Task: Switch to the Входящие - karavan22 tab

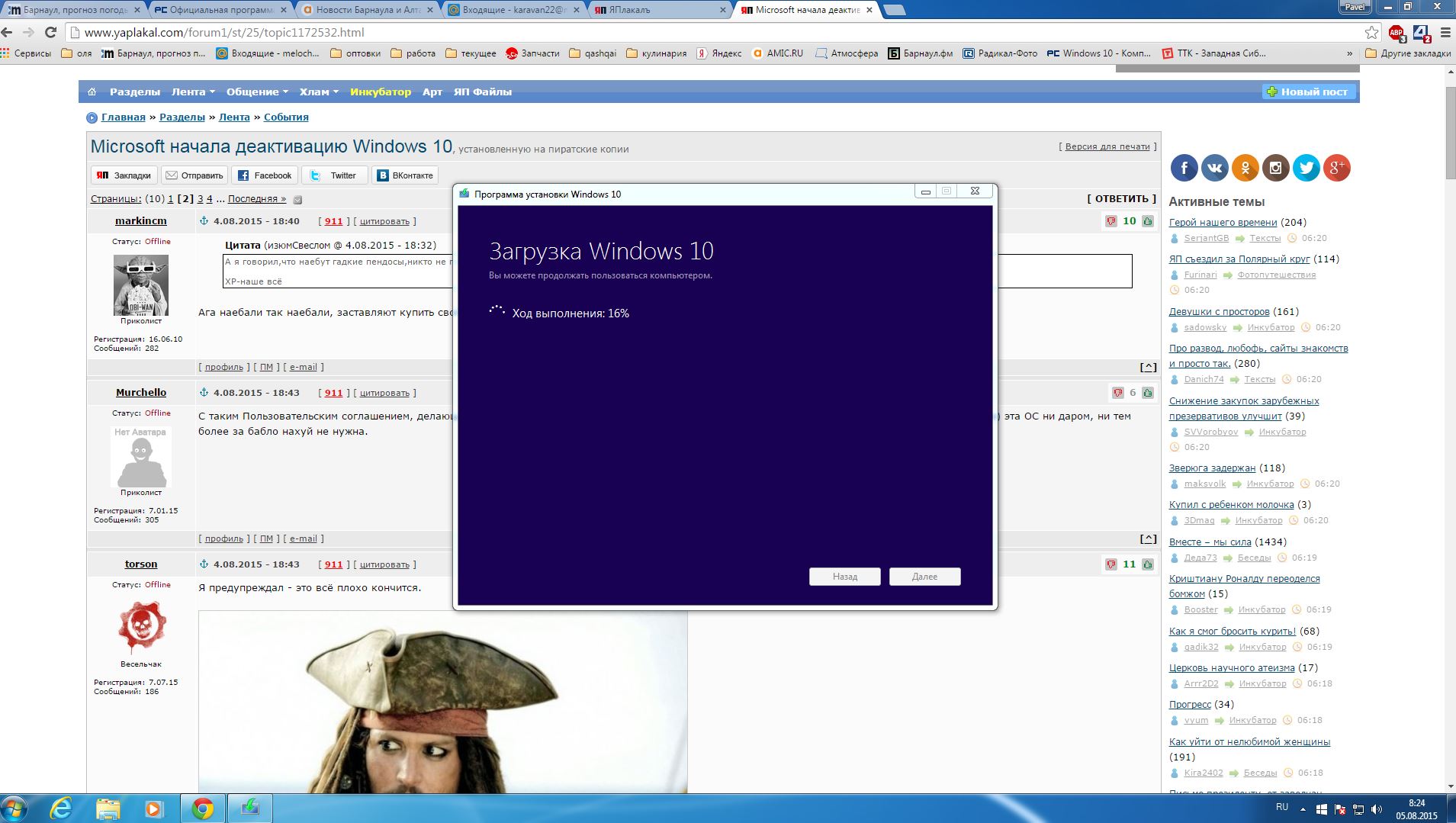Action: coord(513,10)
